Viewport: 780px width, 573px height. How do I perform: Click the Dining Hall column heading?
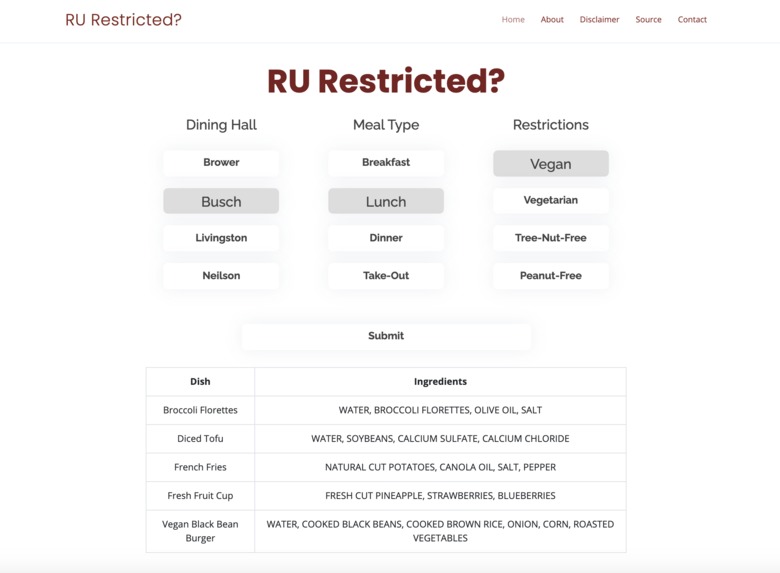coord(221,125)
